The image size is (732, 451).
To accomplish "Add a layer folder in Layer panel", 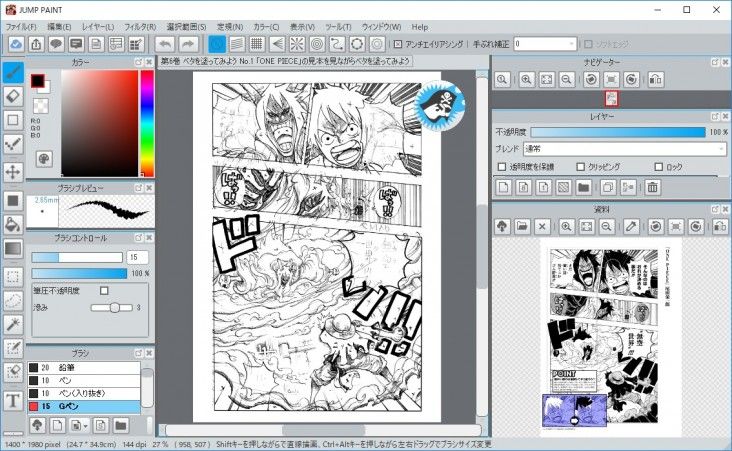I will pos(583,188).
